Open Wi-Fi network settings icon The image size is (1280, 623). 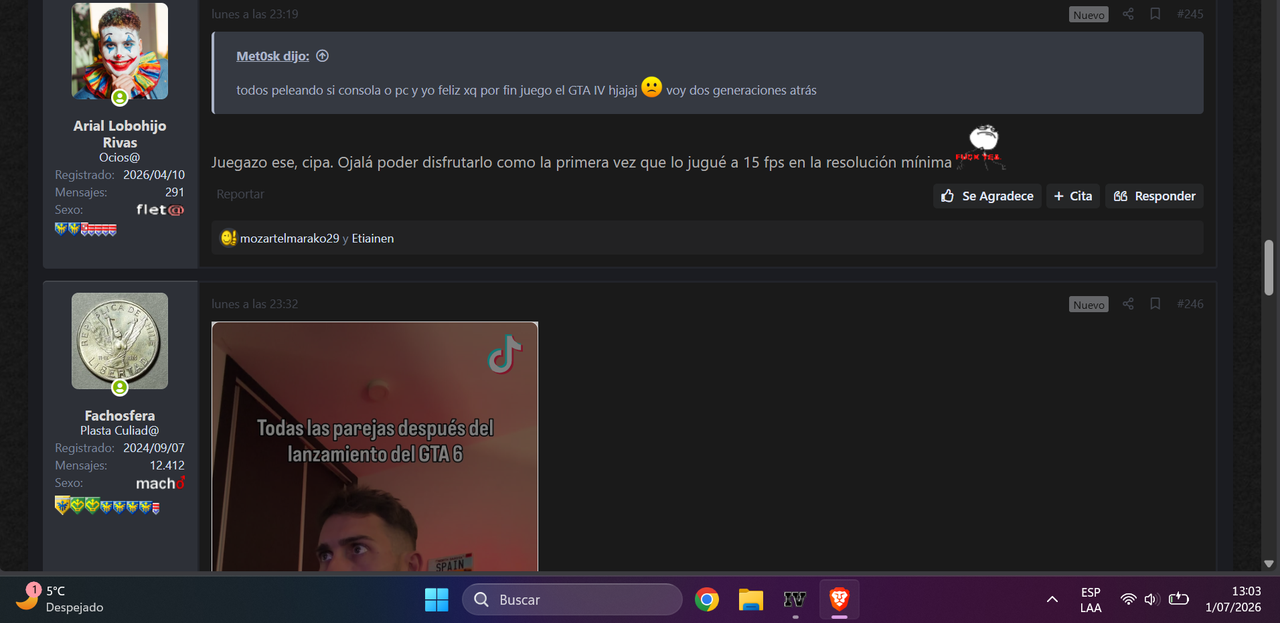[x=1128, y=599]
